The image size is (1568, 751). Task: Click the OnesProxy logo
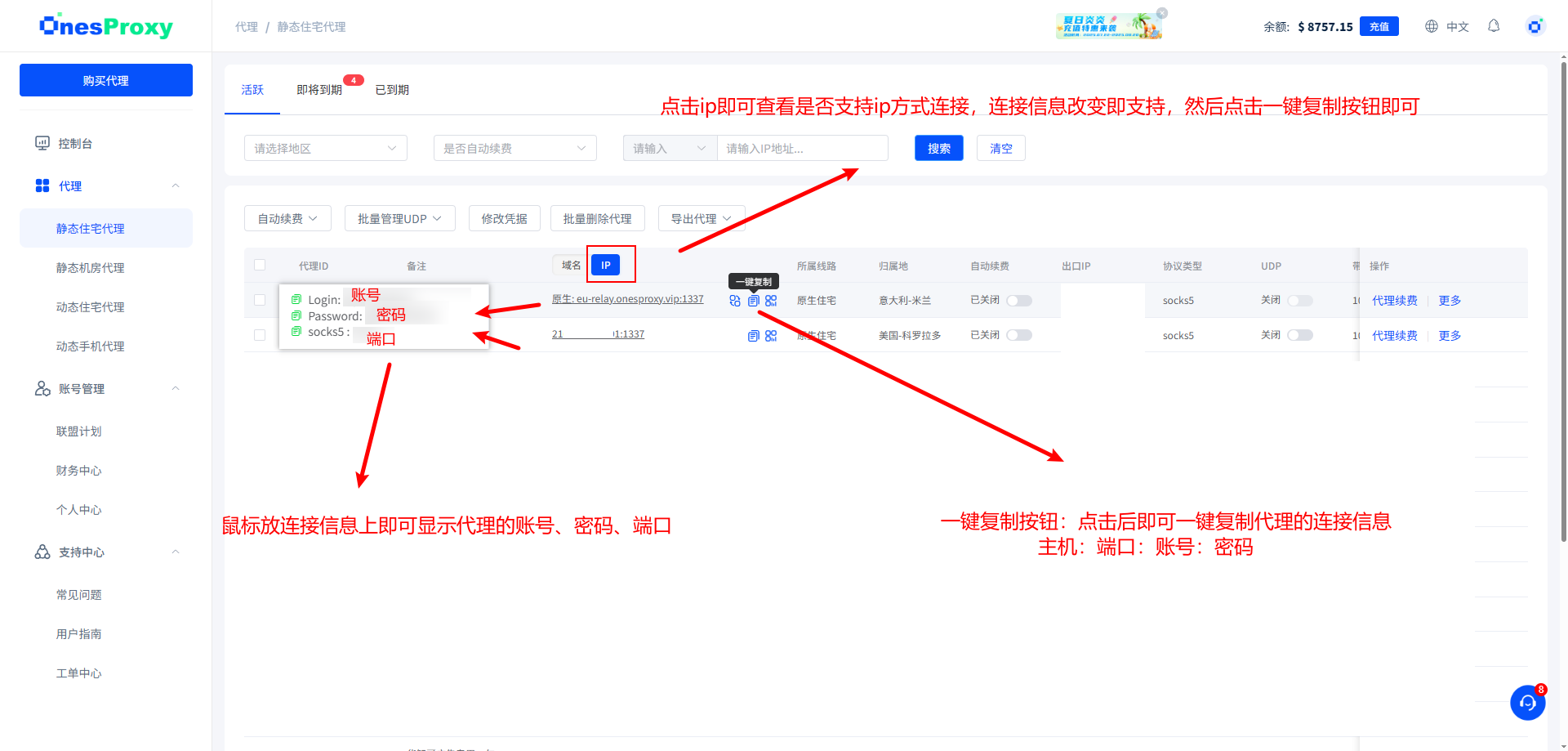coord(105,25)
